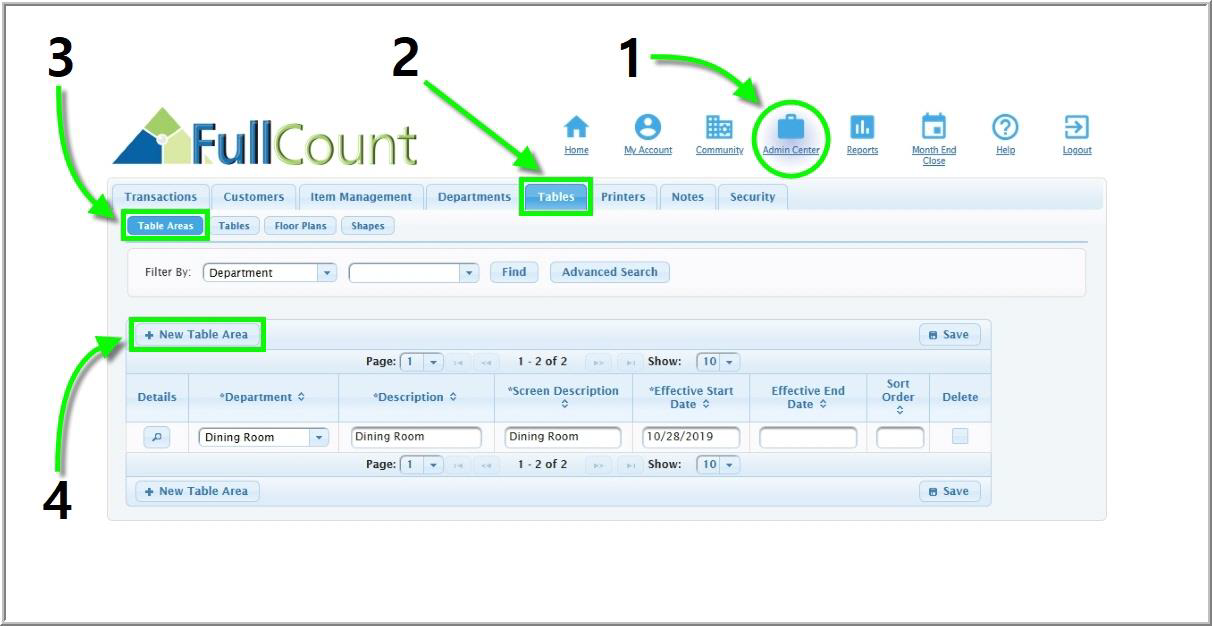Check the Delete checkbox for Dining Room
Viewport: 1212px width, 626px height.
960,436
